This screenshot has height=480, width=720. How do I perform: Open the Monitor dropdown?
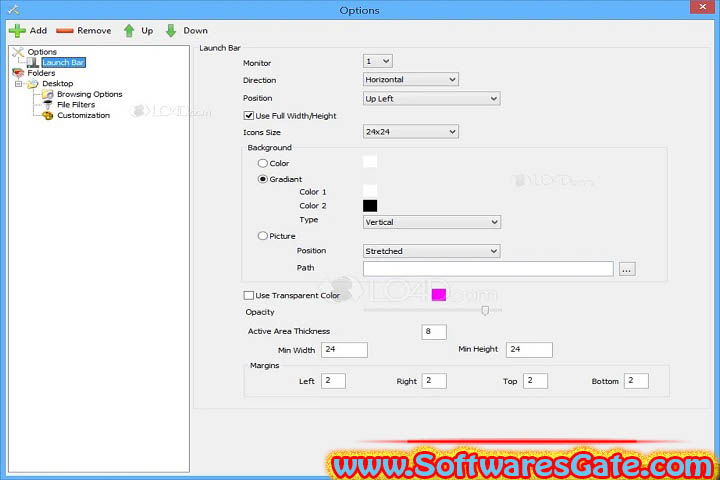coord(377,61)
